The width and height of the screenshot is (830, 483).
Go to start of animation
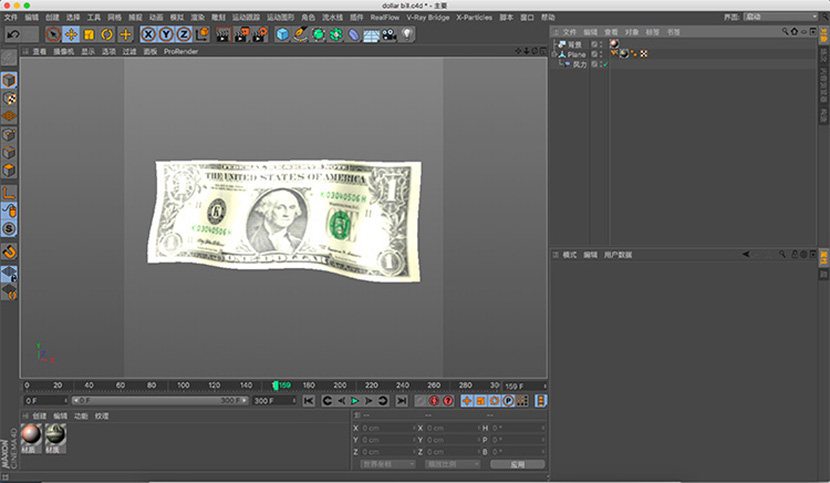click(309, 401)
